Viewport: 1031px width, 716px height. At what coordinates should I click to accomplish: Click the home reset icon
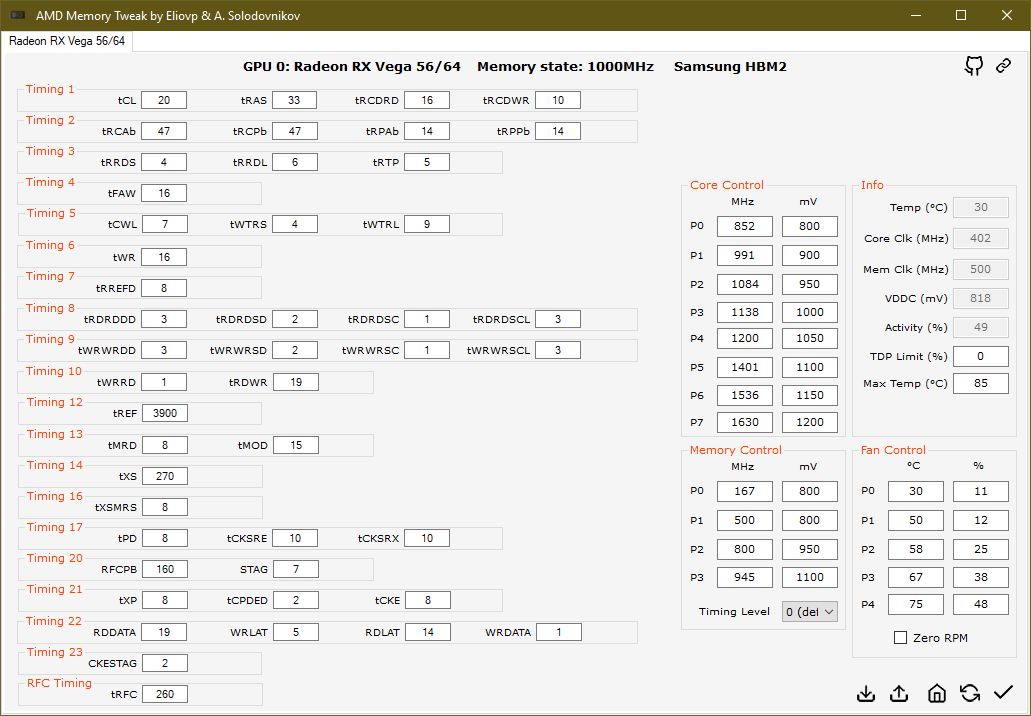(936, 693)
